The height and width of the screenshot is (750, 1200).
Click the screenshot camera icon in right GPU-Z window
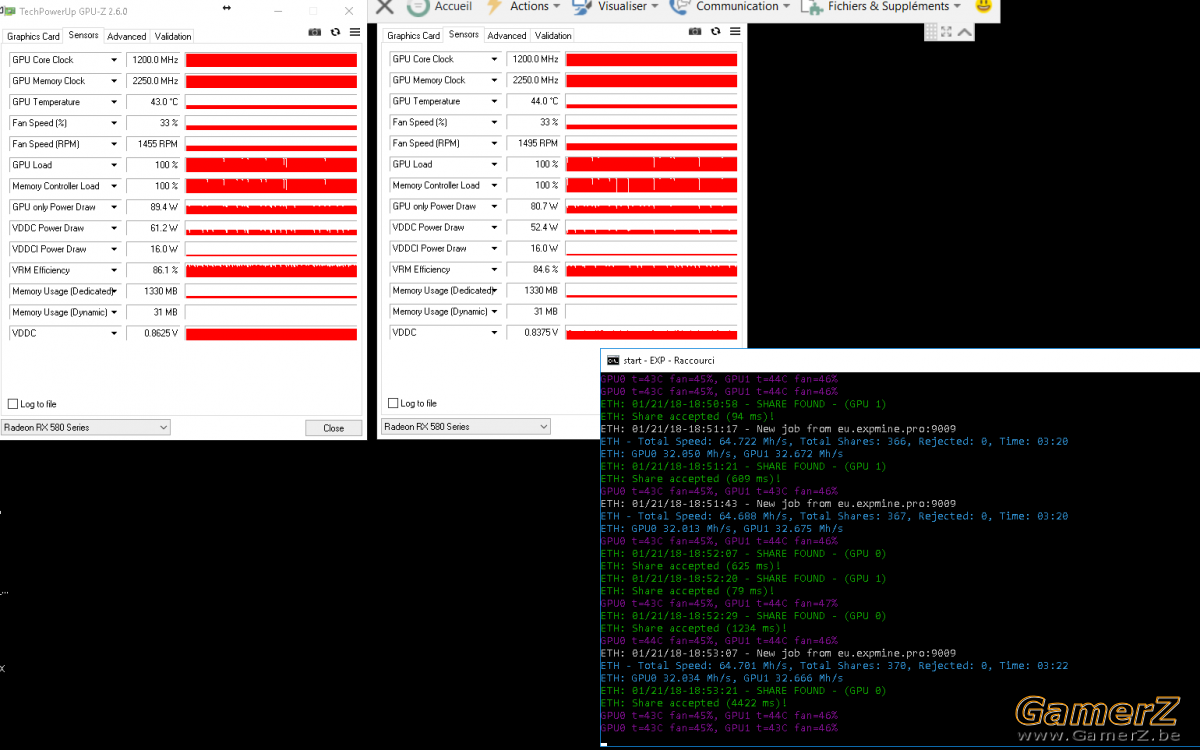click(695, 32)
